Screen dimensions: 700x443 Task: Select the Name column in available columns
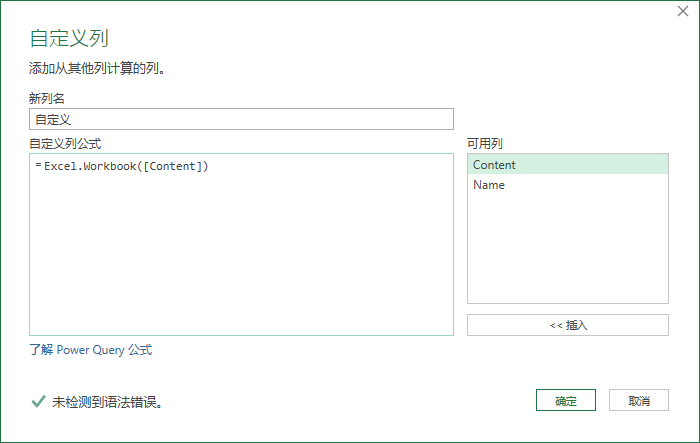pos(568,185)
